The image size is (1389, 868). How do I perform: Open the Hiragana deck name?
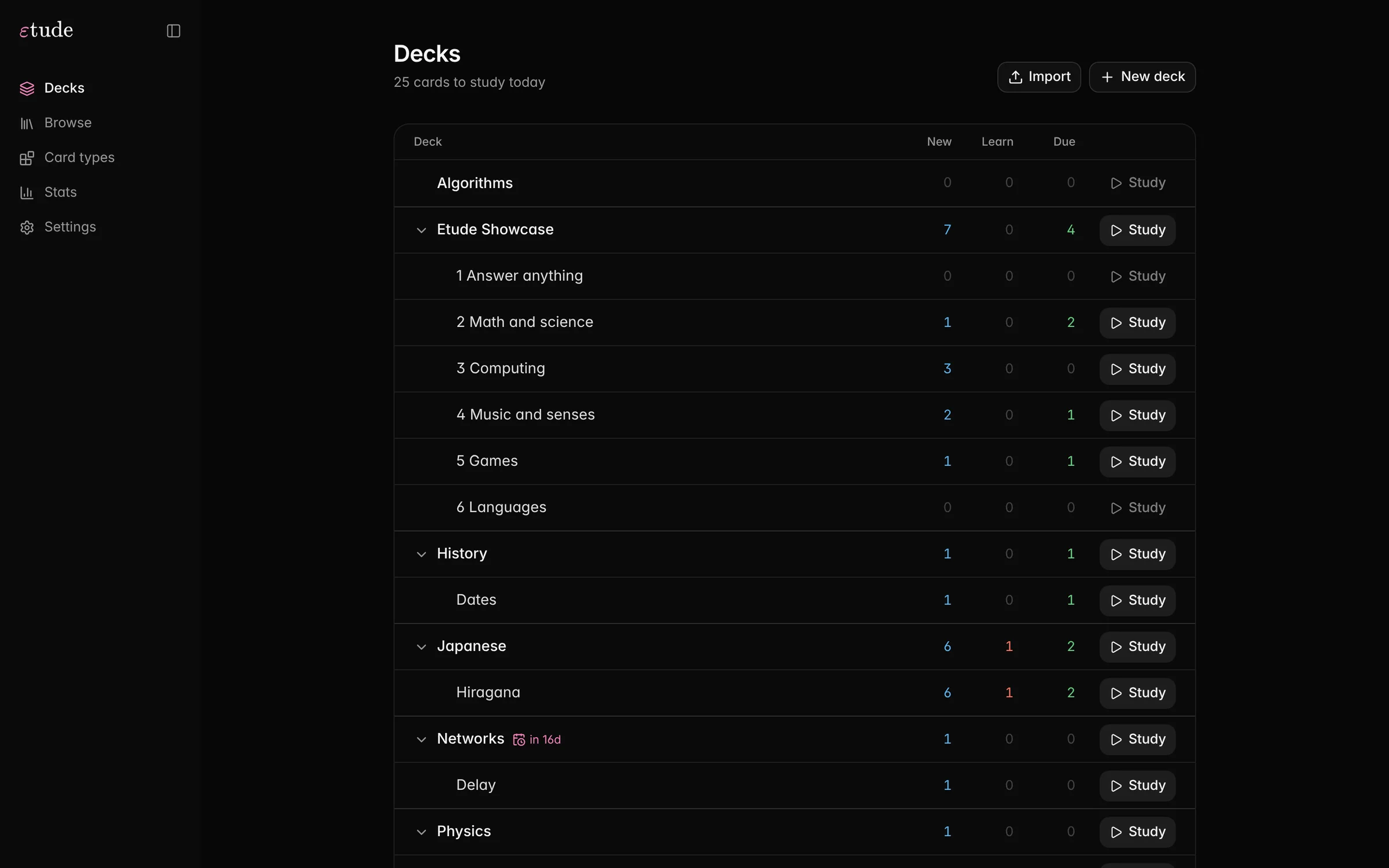pyautogui.click(x=488, y=692)
